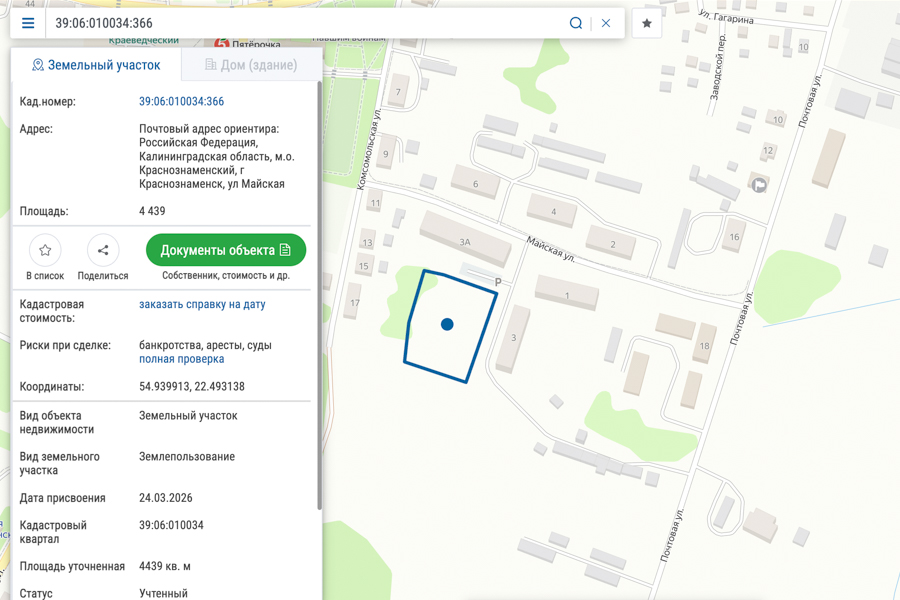Click building 3 next to the parcel
Screen dimensions: 900x600
(x=513, y=339)
